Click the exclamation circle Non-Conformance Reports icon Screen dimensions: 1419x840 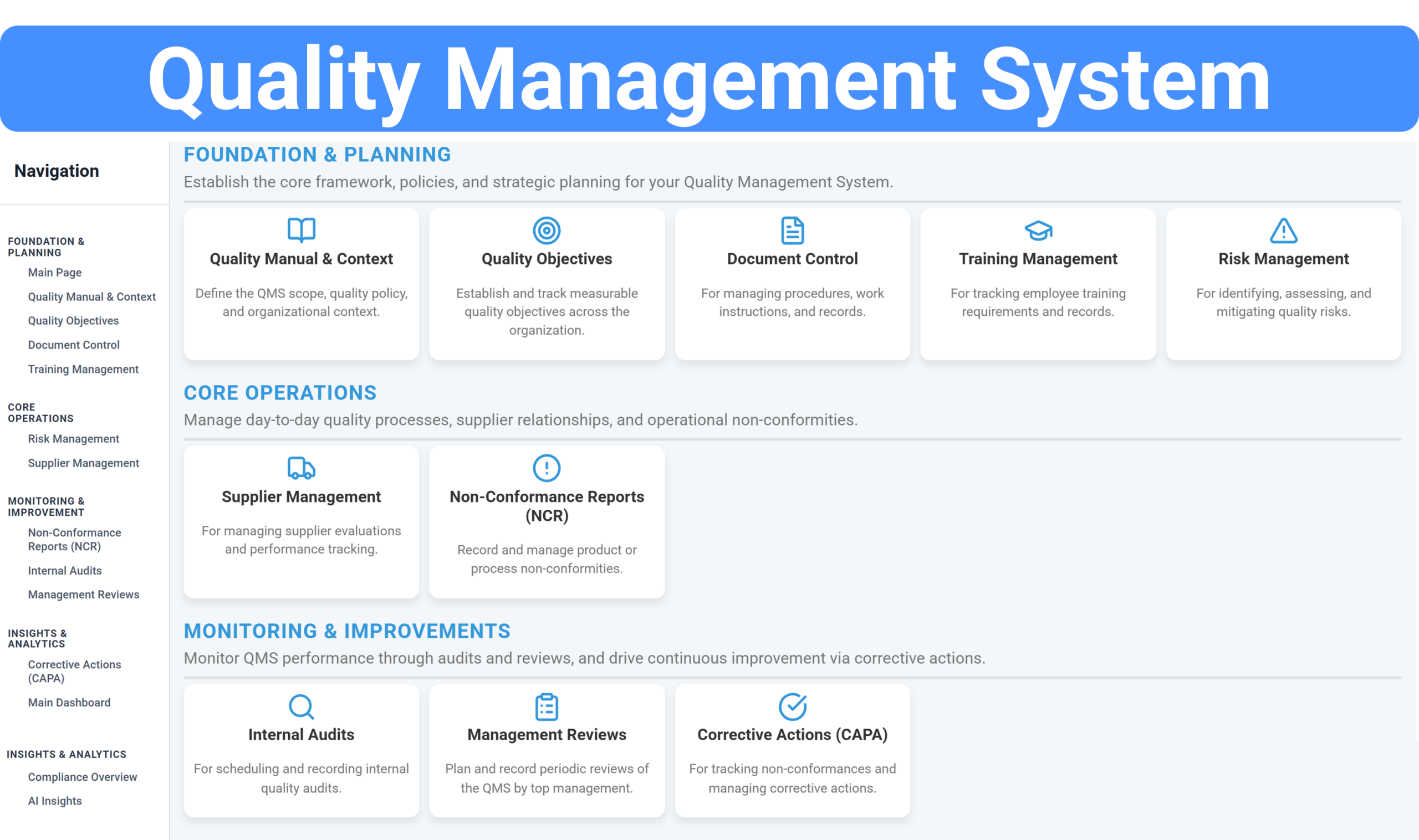(x=547, y=468)
